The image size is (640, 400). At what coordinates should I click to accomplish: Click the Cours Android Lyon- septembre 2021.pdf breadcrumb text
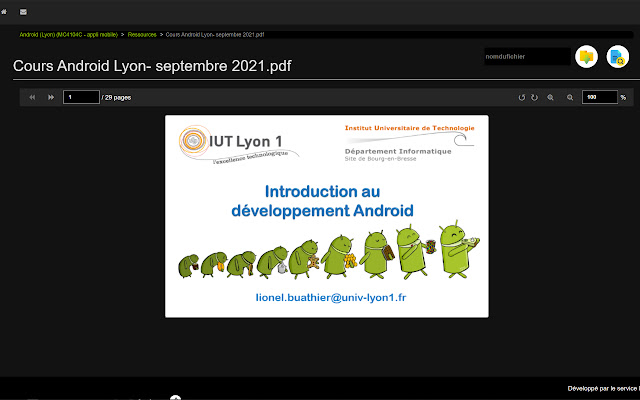215,35
